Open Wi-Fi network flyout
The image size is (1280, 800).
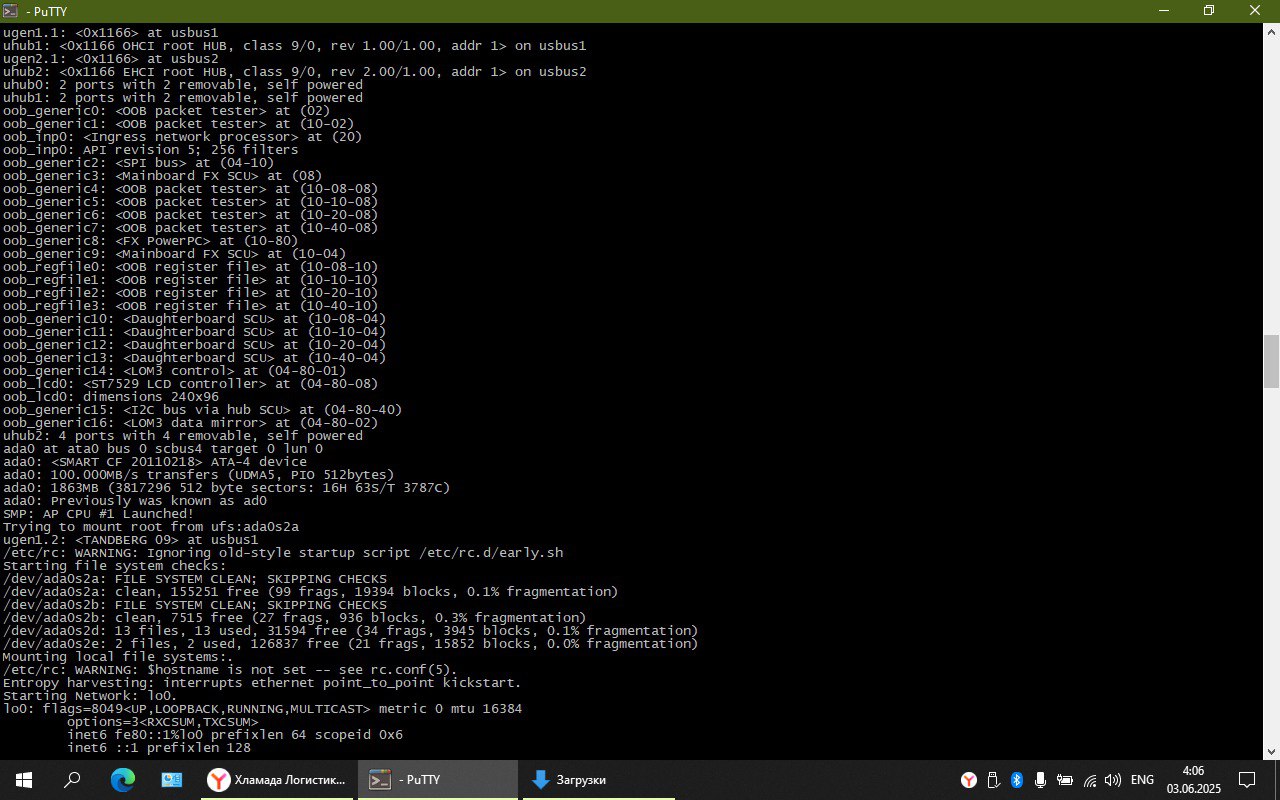point(1090,780)
